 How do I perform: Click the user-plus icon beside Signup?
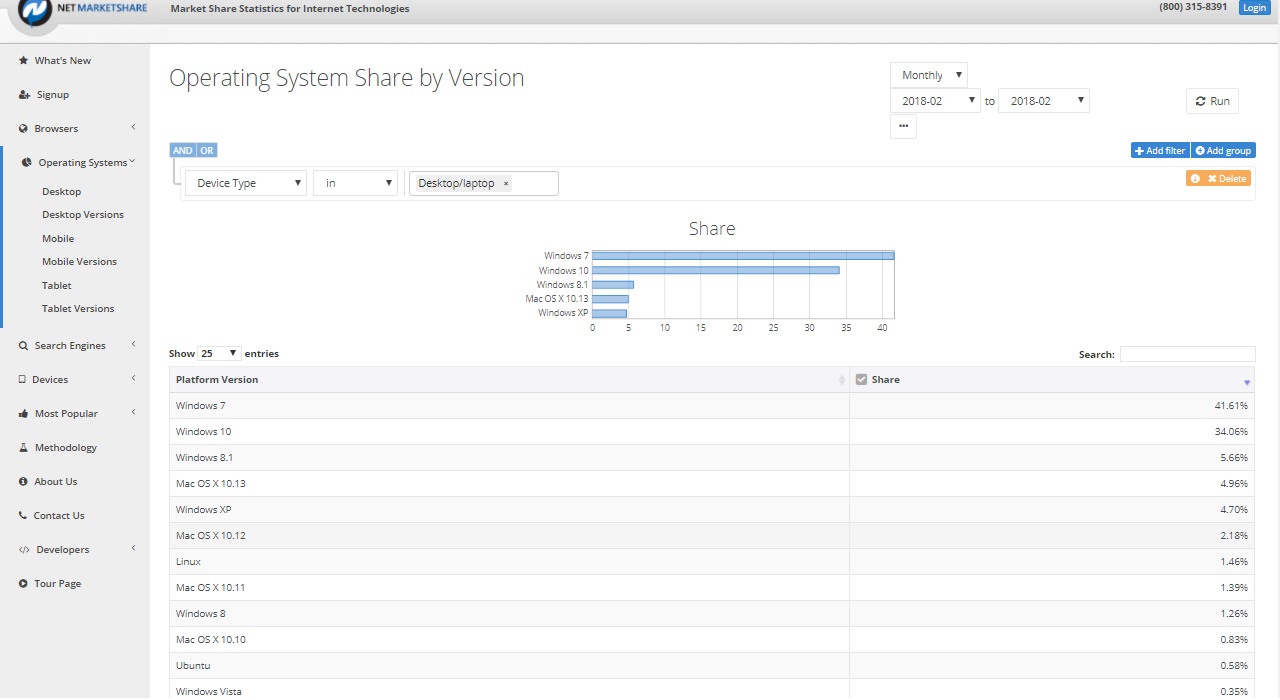[24, 95]
